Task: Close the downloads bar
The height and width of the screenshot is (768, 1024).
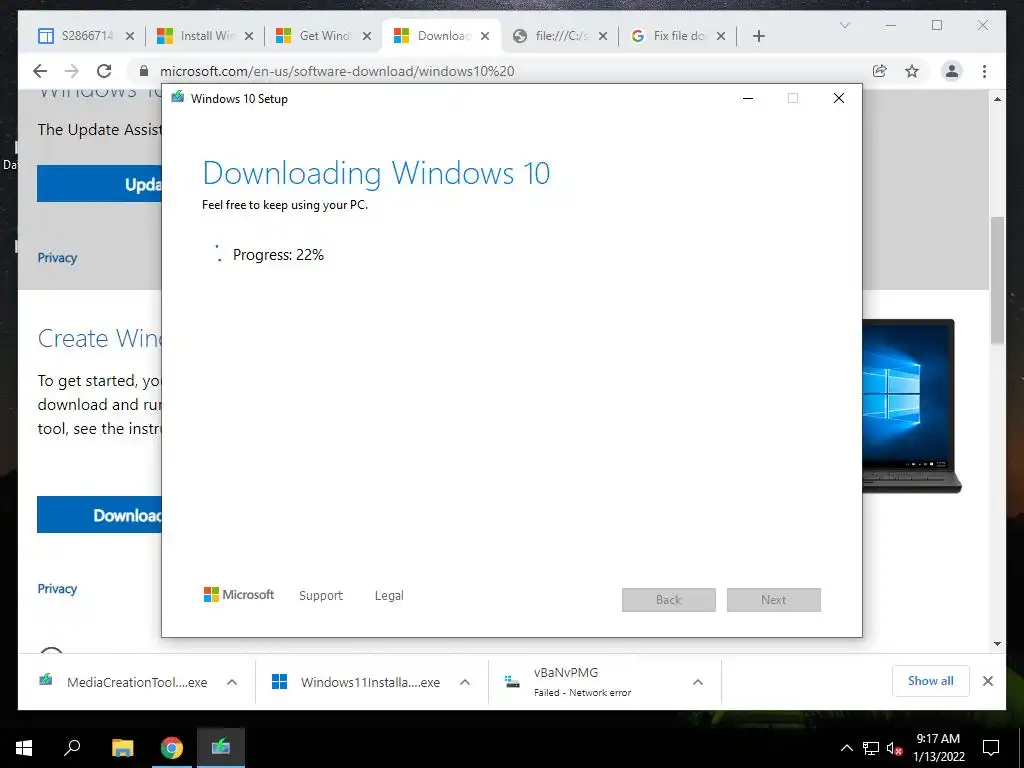Action: (988, 681)
